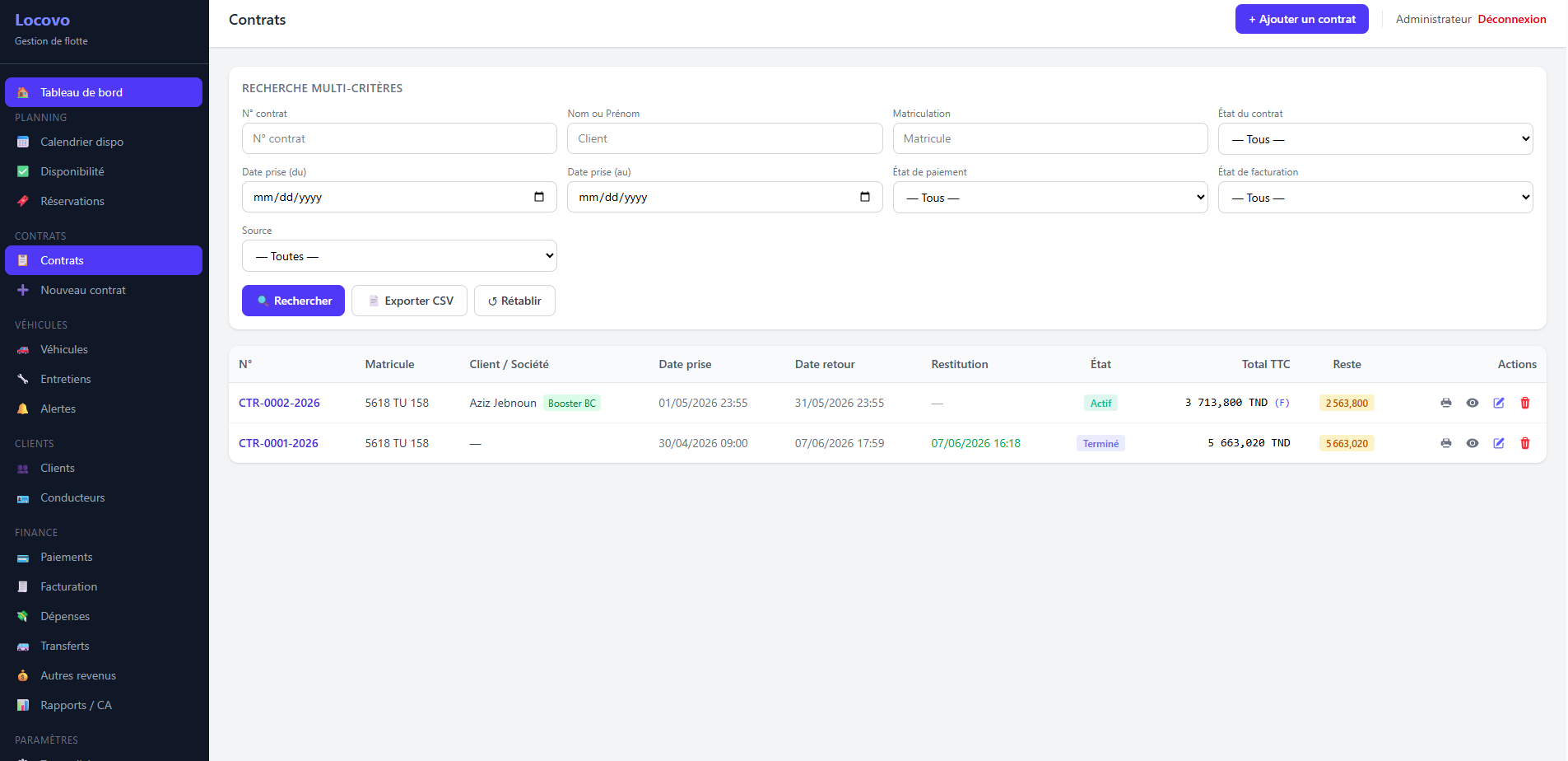This screenshot has width=1568, height=761.
Task: Click the Rapports / CA chart icon
Action: point(23,705)
